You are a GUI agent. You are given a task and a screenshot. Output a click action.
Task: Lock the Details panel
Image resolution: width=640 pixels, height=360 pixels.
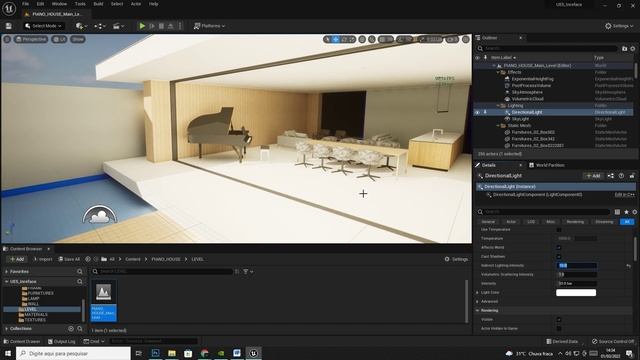click(x=632, y=176)
